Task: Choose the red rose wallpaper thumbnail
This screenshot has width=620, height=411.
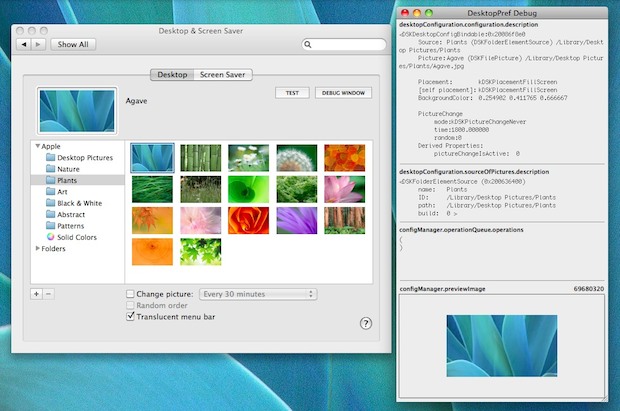Action: (249, 220)
